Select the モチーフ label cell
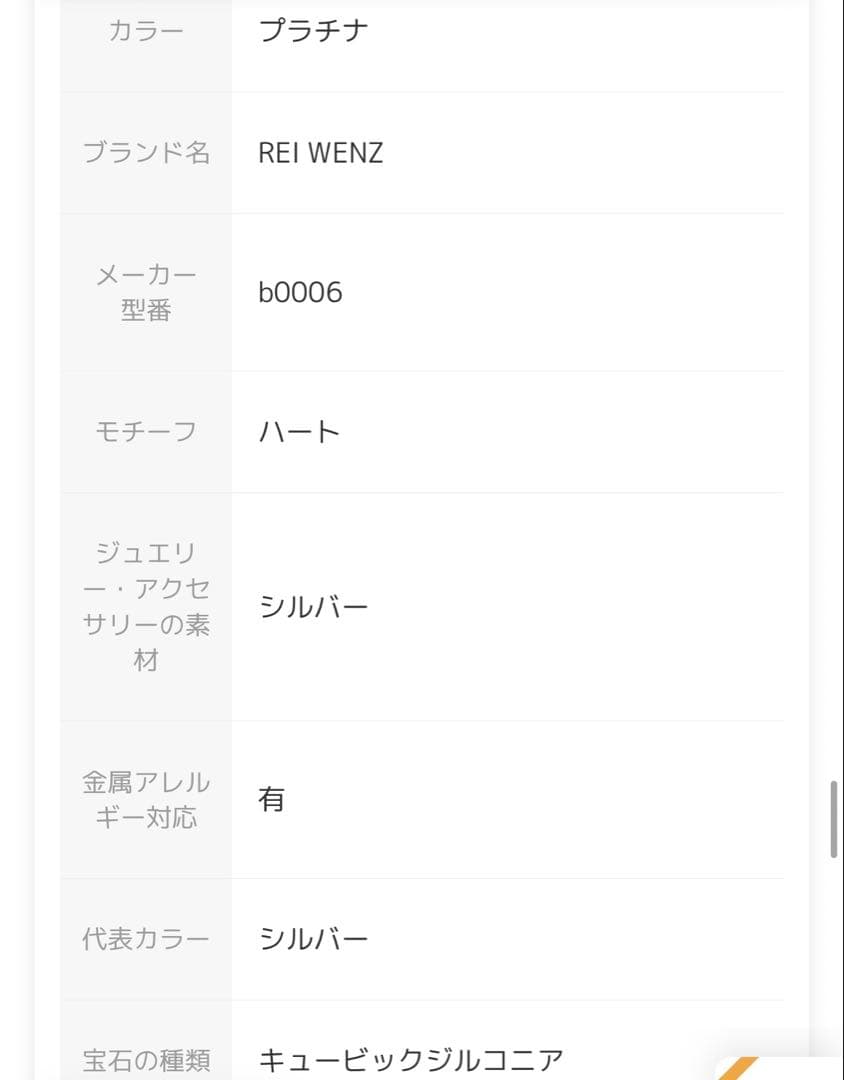Image resolution: width=844 pixels, height=1080 pixels. coord(146,432)
